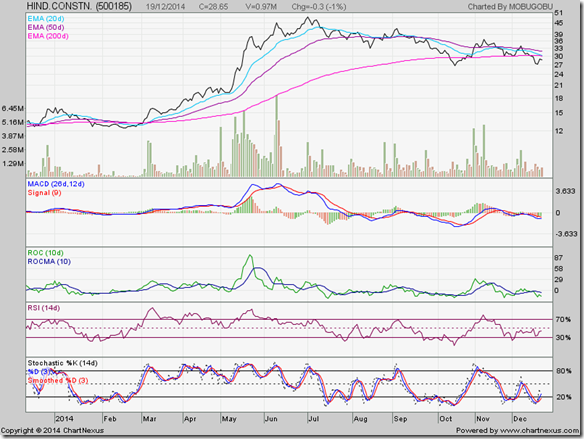The height and width of the screenshot is (439, 584).
Task: Click the 6.45M volume axis label
Action: (13, 109)
